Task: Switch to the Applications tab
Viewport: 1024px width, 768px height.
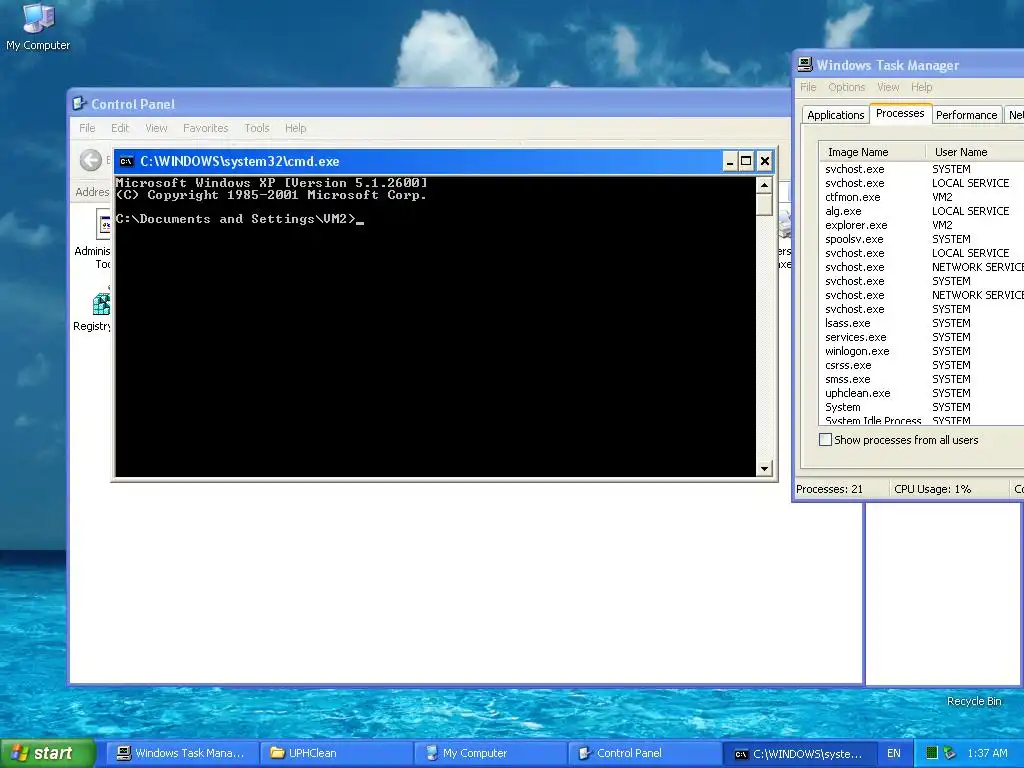Action: click(835, 115)
